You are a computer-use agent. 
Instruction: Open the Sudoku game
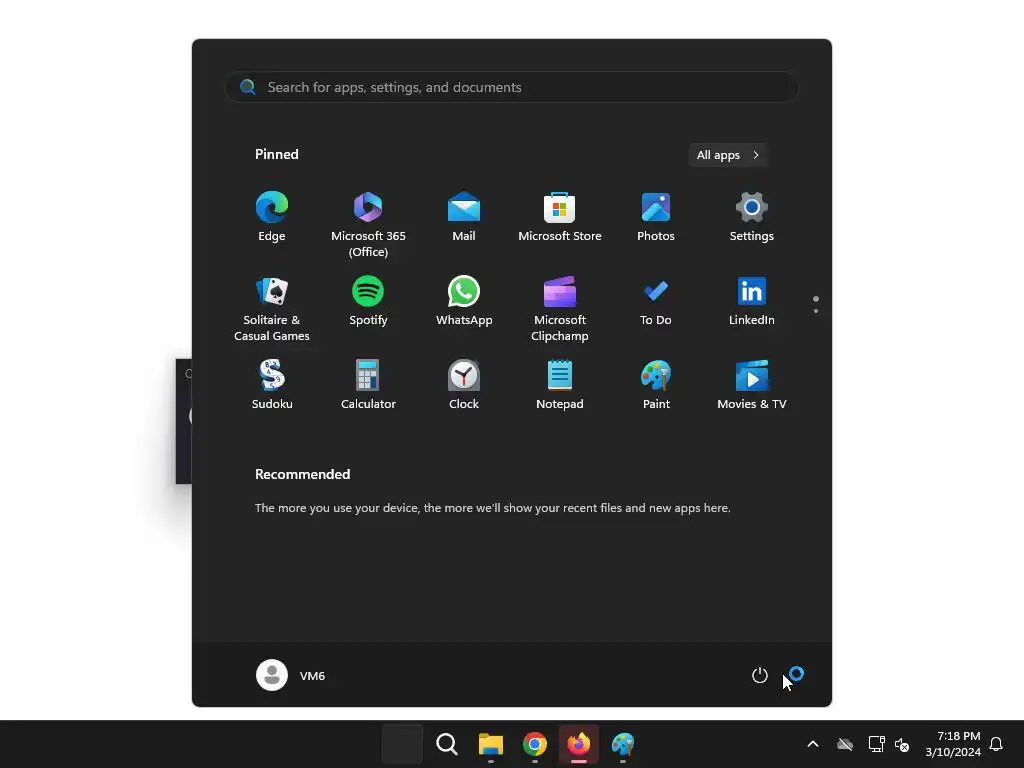click(x=272, y=385)
